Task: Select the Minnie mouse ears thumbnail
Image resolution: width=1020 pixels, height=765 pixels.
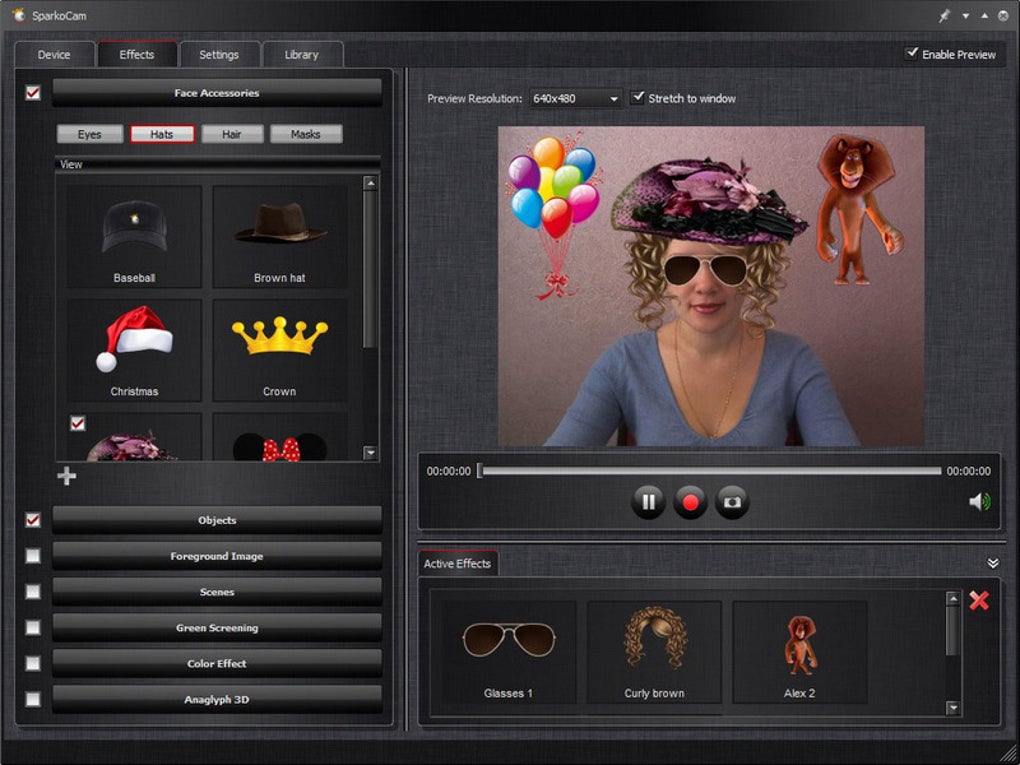Action: [280, 437]
